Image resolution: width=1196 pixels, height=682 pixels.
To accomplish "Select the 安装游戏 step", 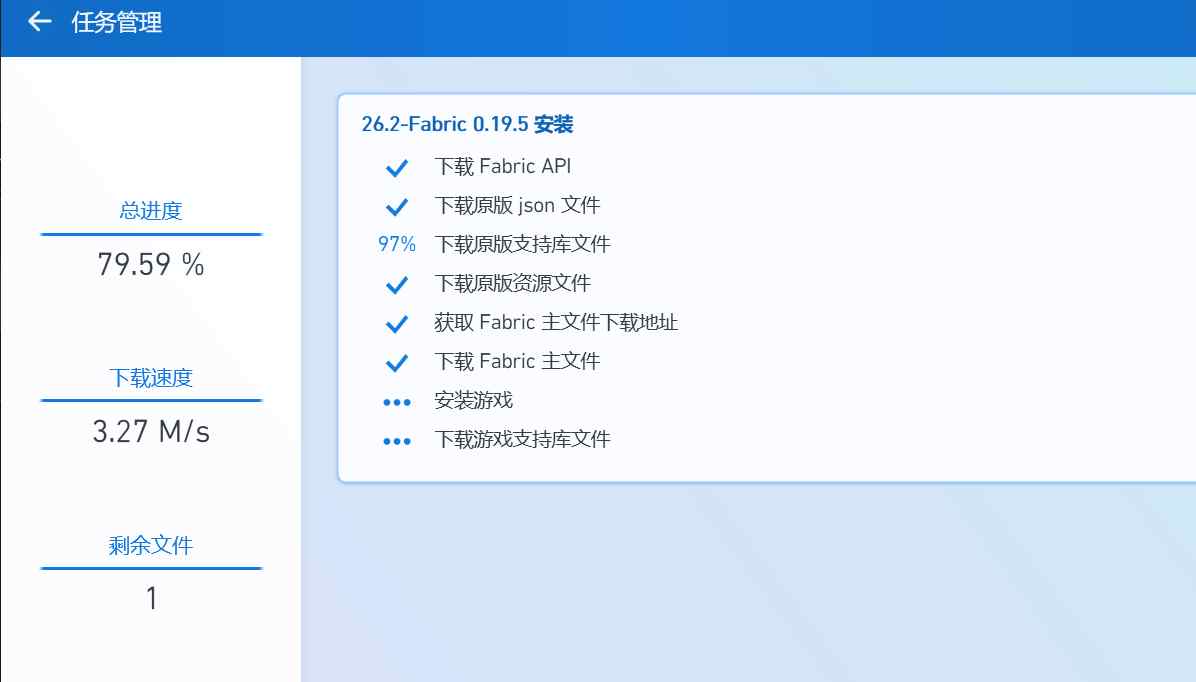I will (x=474, y=400).
